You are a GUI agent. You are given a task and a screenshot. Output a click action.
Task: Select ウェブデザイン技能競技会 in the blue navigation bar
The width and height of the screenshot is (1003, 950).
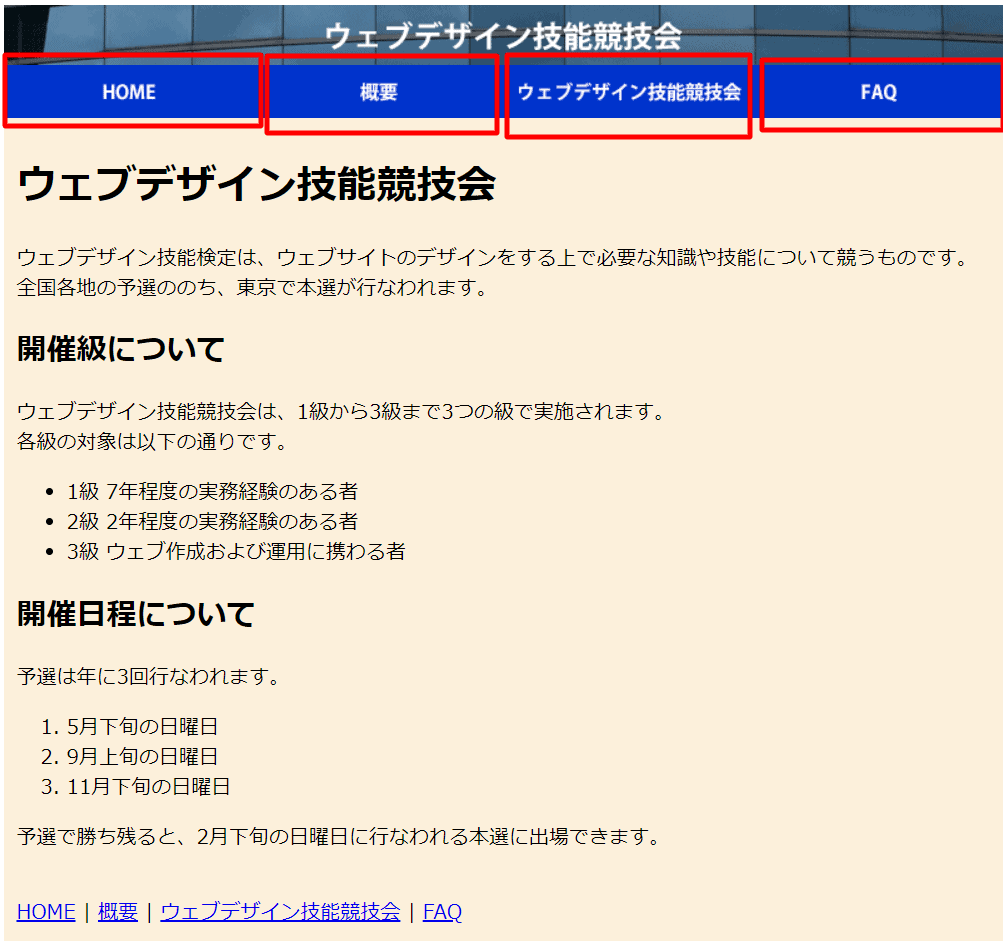[629, 92]
